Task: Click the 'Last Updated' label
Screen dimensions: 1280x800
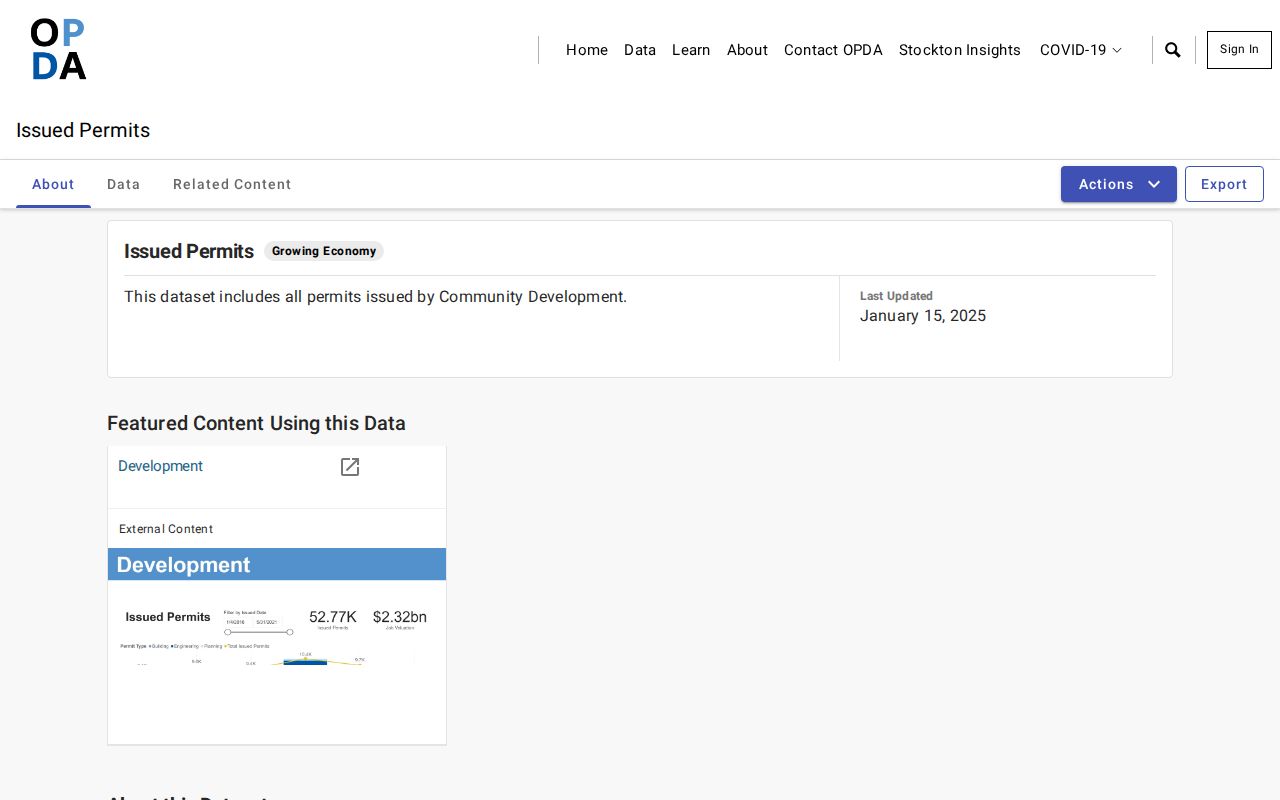Action: pyautogui.click(x=896, y=296)
